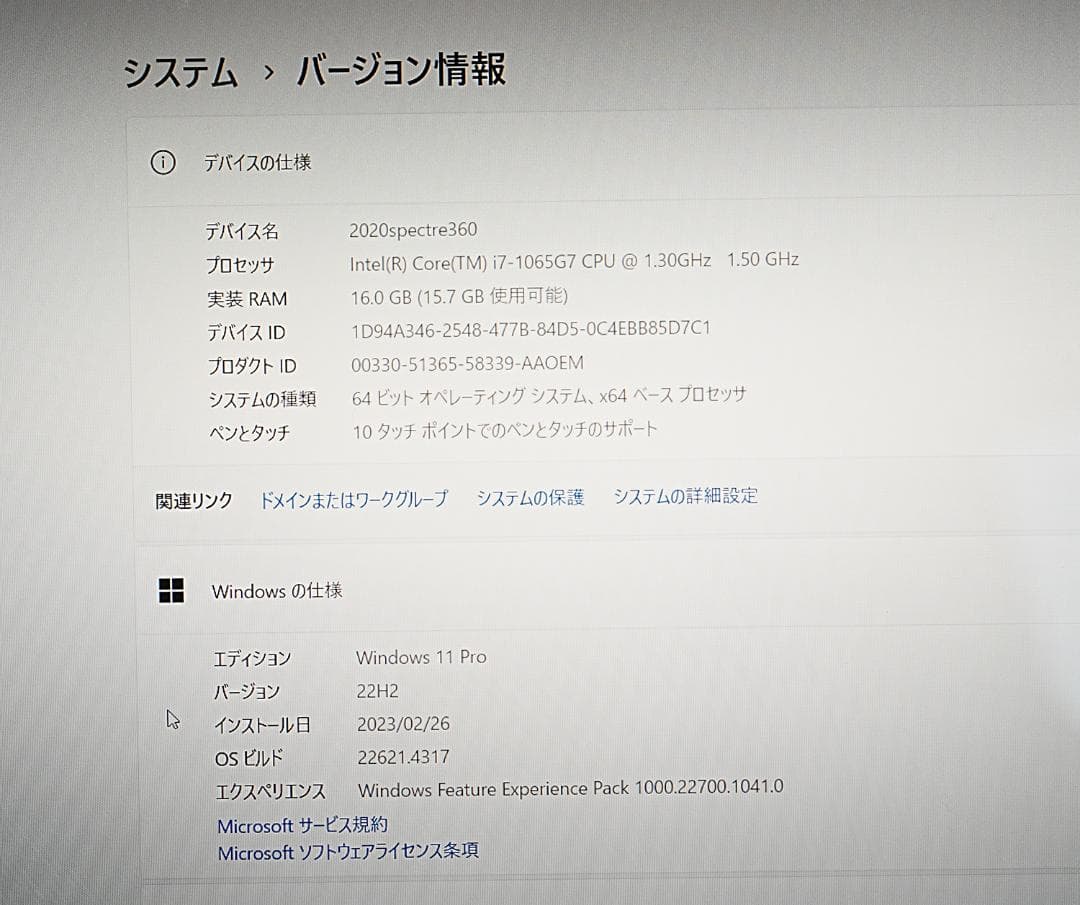This screenshot has height=905, width=1080.
Task: Select the version value 22H2
Action: [x=377, y=691]
